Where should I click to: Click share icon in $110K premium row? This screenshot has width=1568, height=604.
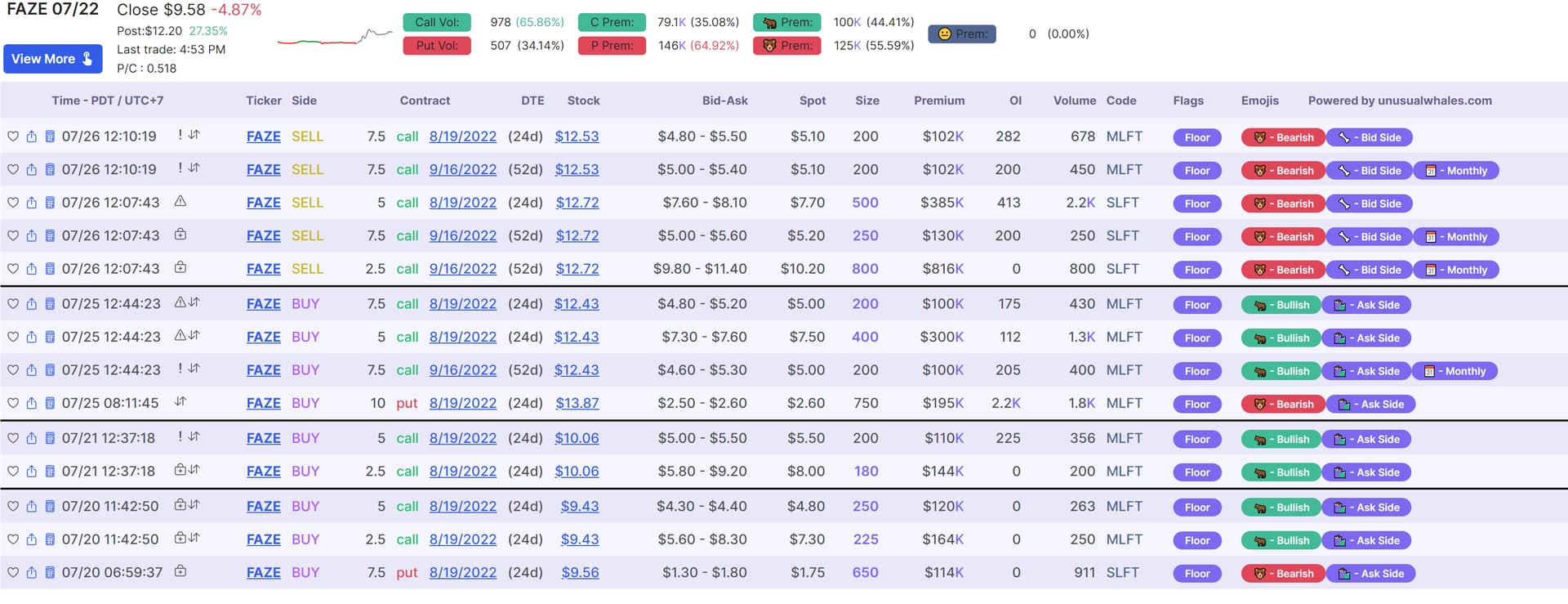[32, 439]
